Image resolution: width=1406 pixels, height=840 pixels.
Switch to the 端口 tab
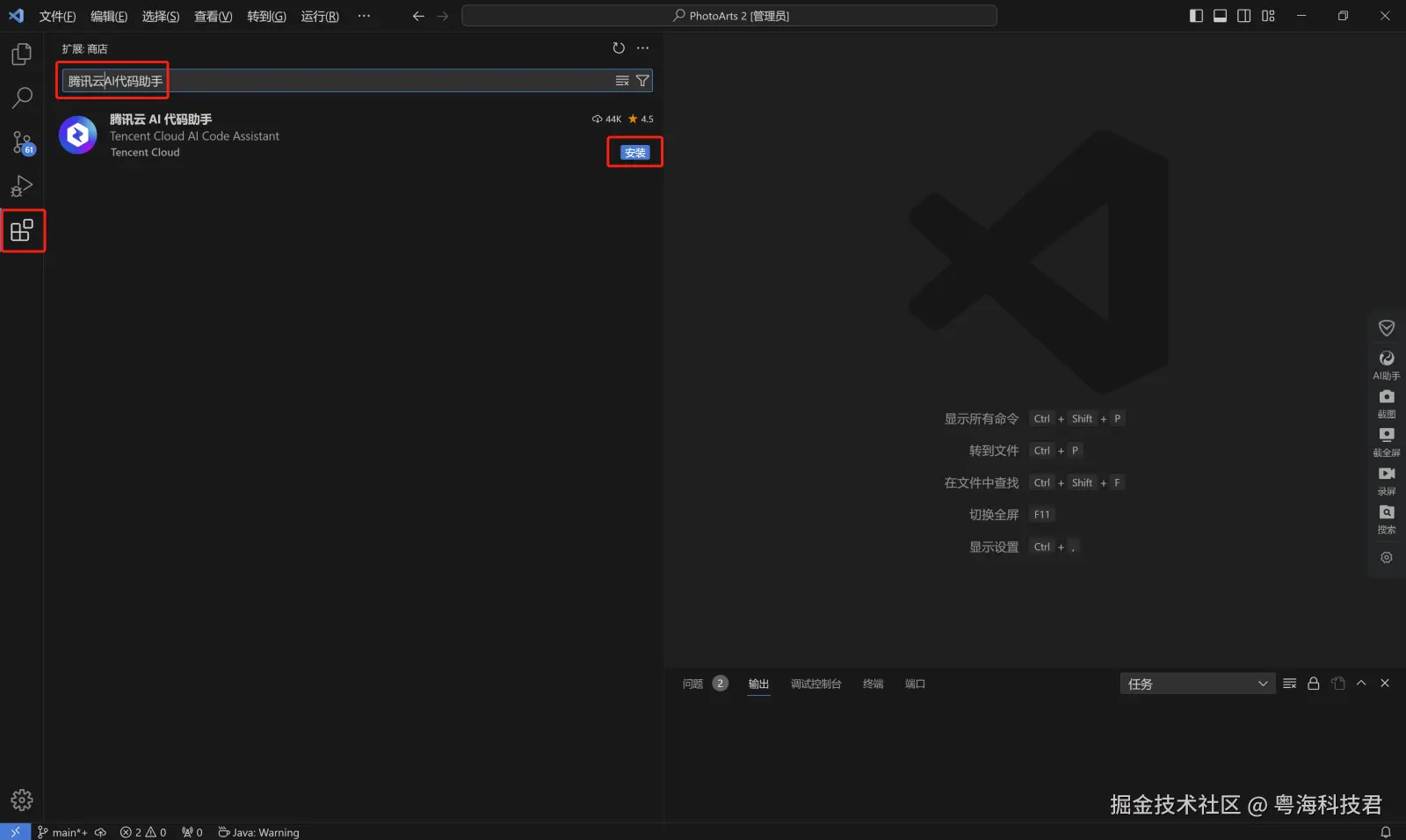tap(915, 684)
